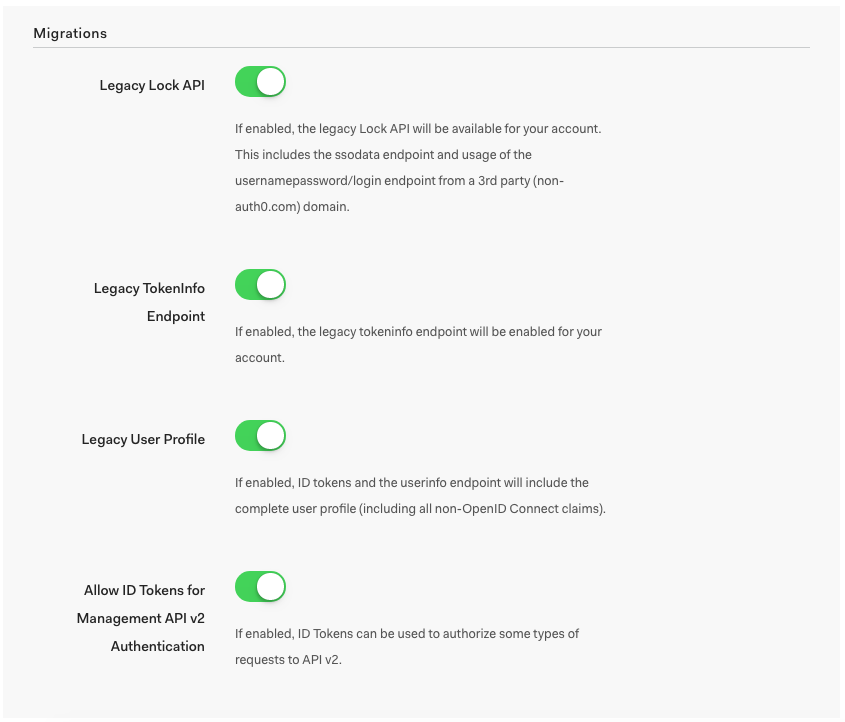The image size is (845, 722).
Task: Re-enable the Legacy Lock API switch
Action: 260,82
